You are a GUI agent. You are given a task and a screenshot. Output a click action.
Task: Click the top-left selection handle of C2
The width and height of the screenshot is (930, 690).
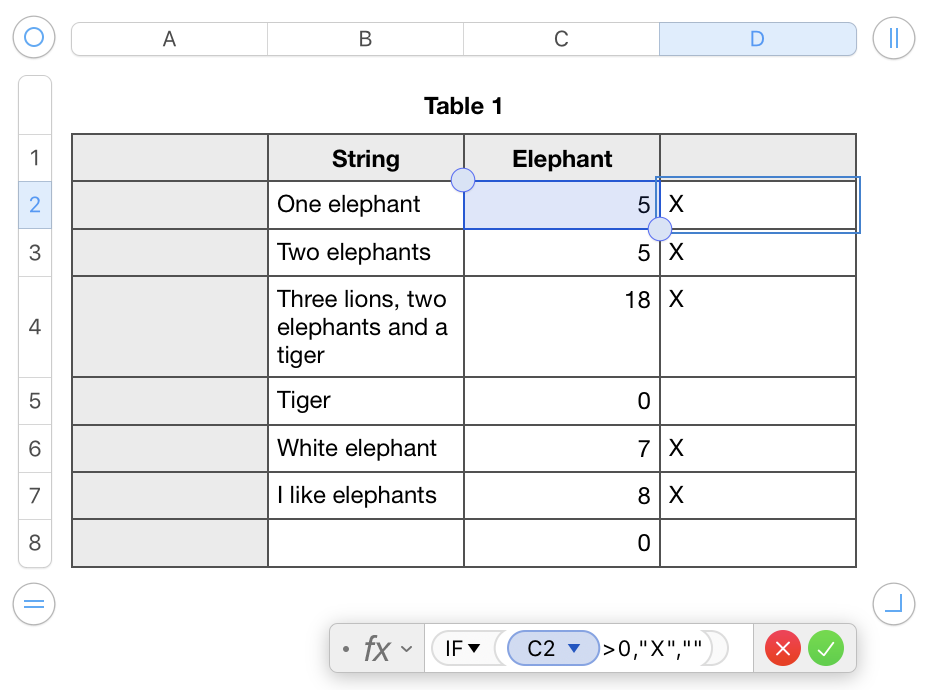pos(463,180)
